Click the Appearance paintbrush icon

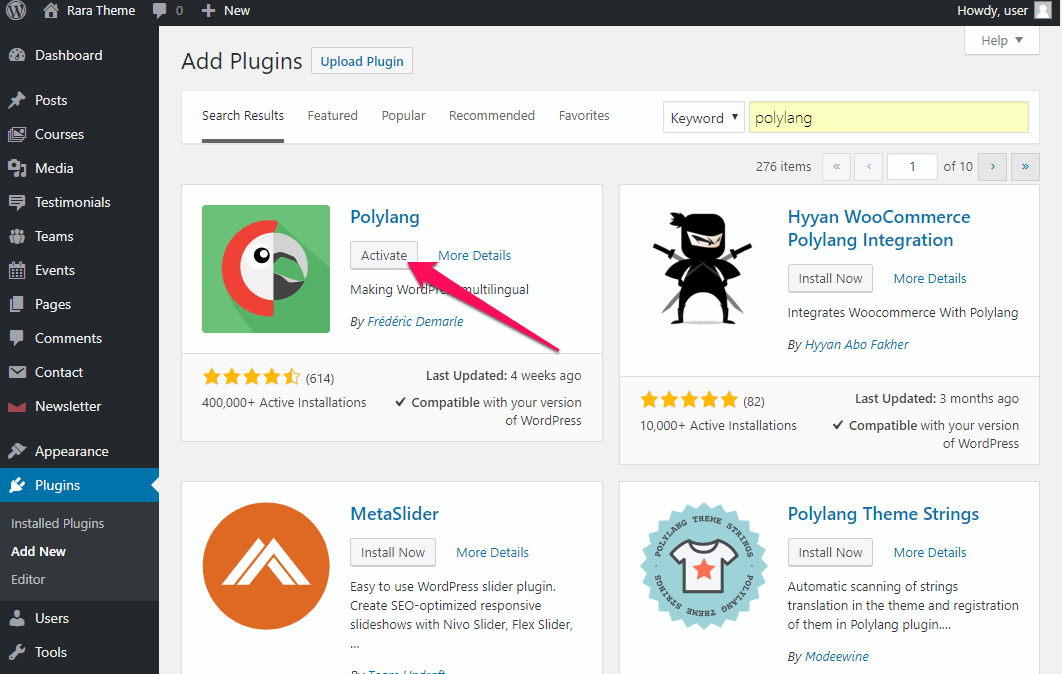pos(17,451)
